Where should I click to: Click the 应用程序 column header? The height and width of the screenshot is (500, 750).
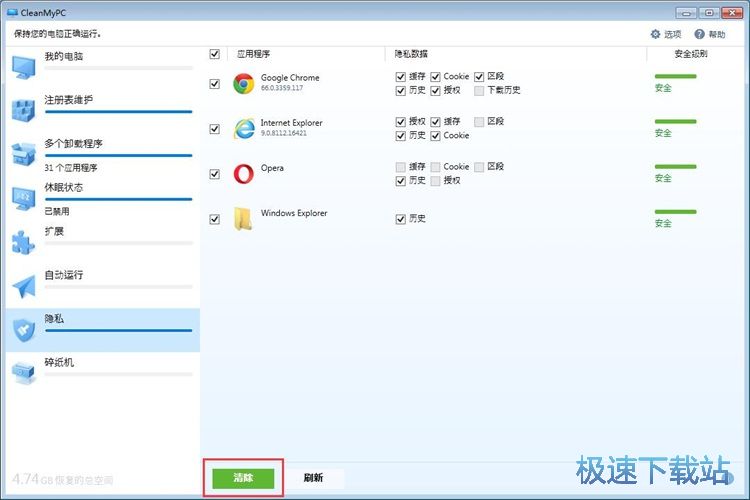coord(254,54)
